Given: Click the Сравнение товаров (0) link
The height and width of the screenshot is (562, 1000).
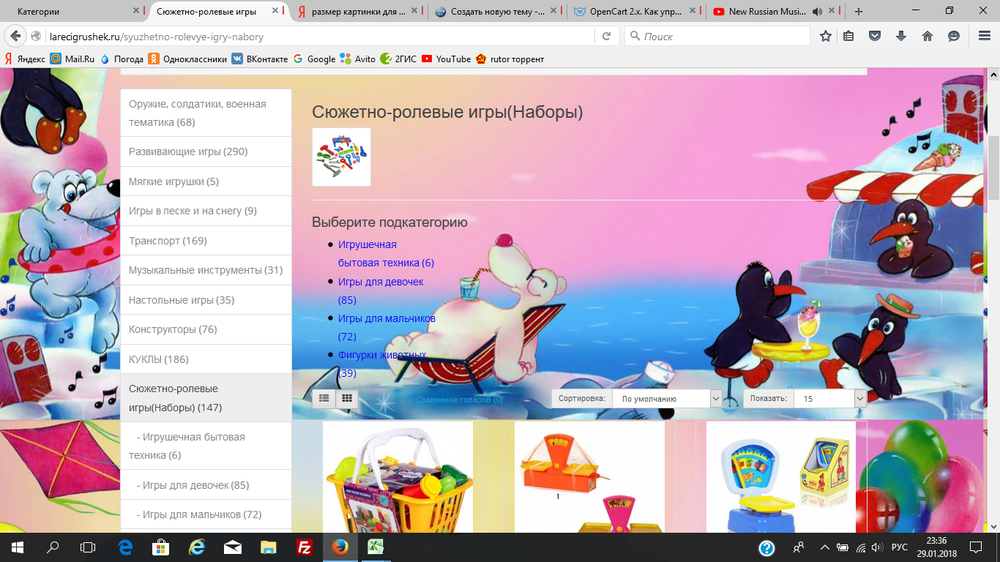Looking at the screenshot, I should point(459,400).
